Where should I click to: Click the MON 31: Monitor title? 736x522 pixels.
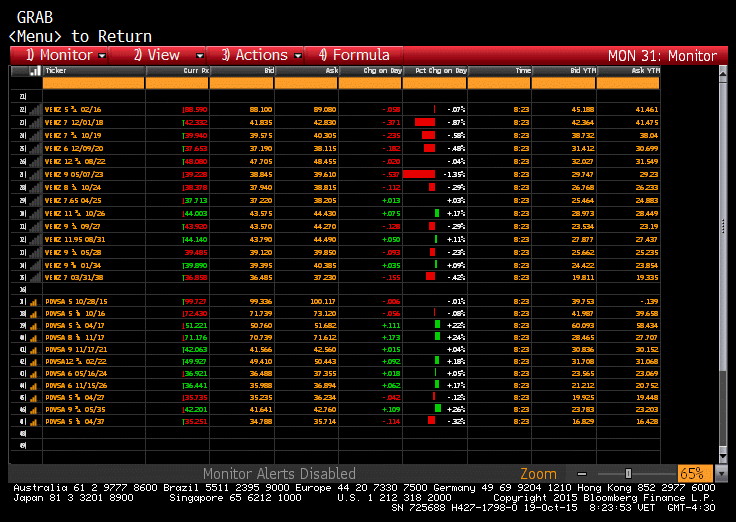point(662,56)
